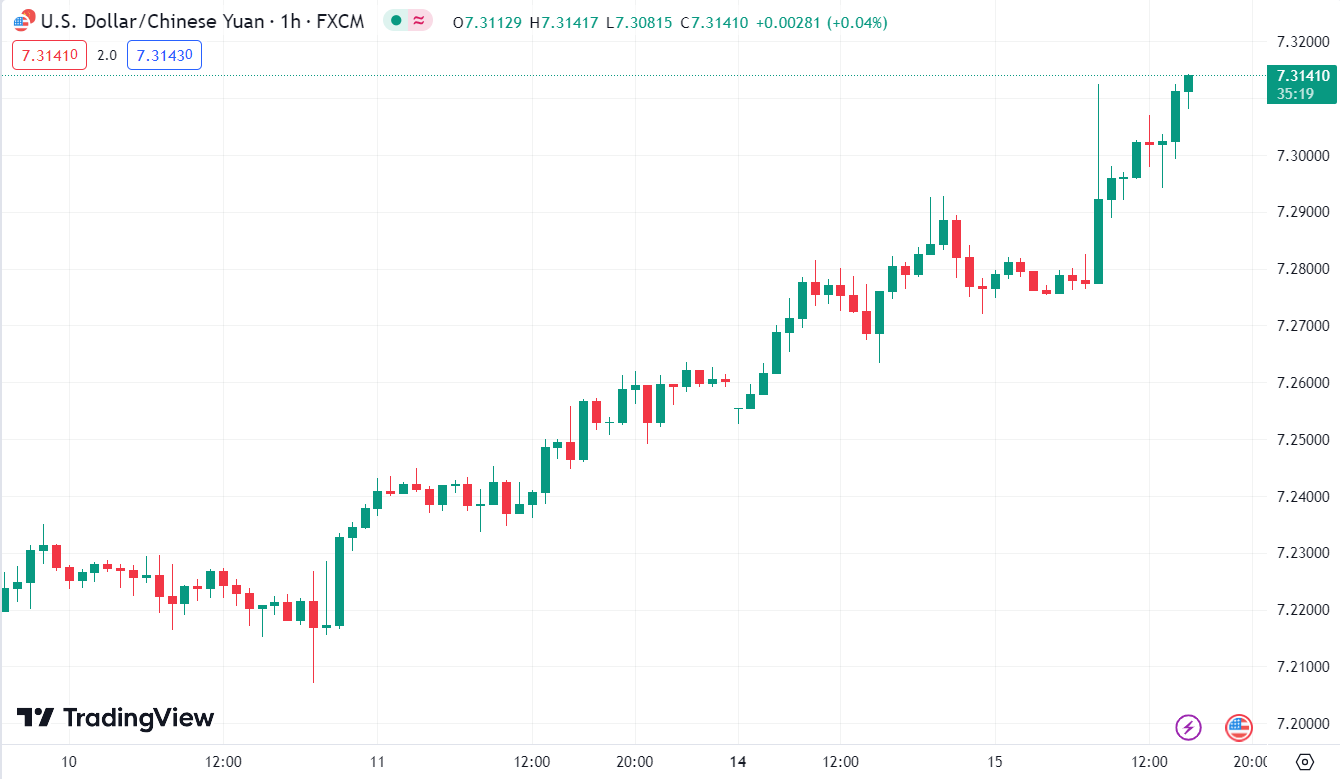Click the FXCM data source label
Image resolution: width=1340 pixels, height=779 pixels.
(342, 22)
